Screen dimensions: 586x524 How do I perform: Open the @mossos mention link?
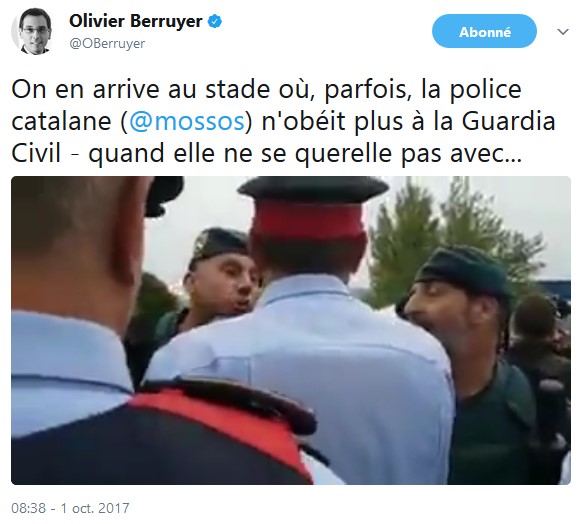pos(186,121)
